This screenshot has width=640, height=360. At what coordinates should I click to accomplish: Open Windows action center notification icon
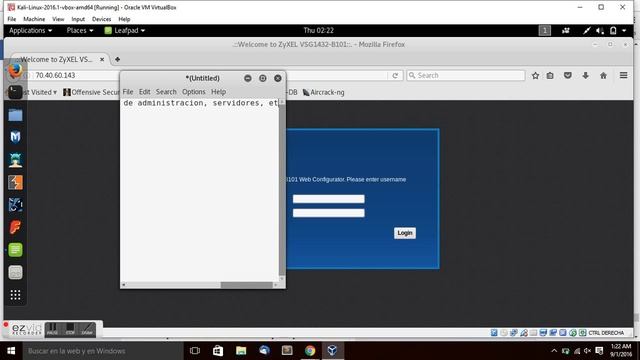pyautogui.click(x=599, y=351)
